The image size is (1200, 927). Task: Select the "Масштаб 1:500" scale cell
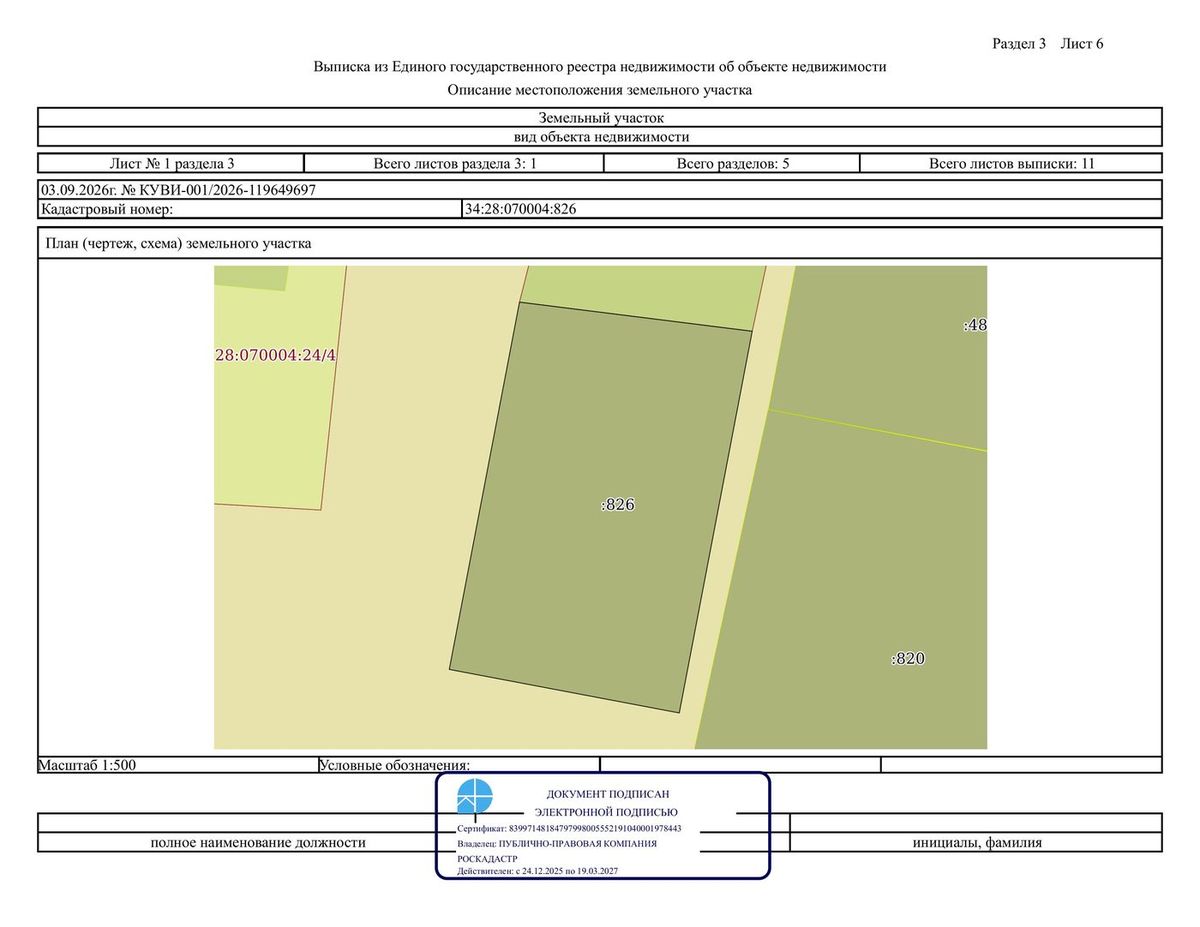(x=177, y=765)
